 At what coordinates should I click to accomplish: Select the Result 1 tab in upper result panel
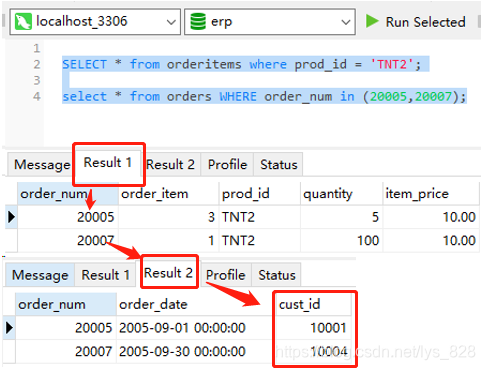coord(107,163)
